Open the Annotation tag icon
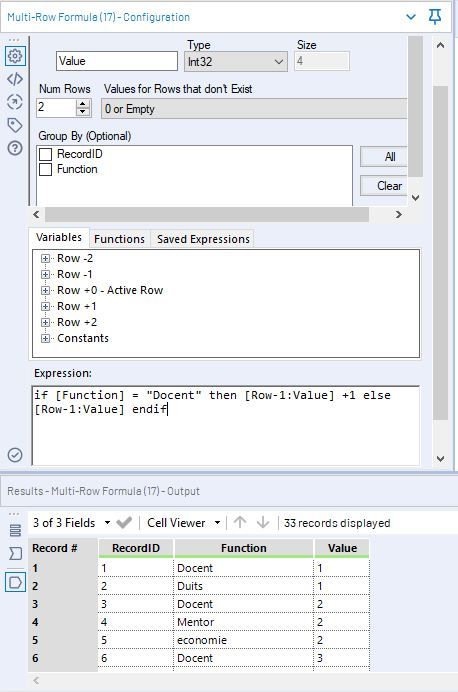The height and width of the screenshot is (692, 458). tap(15, 125)
